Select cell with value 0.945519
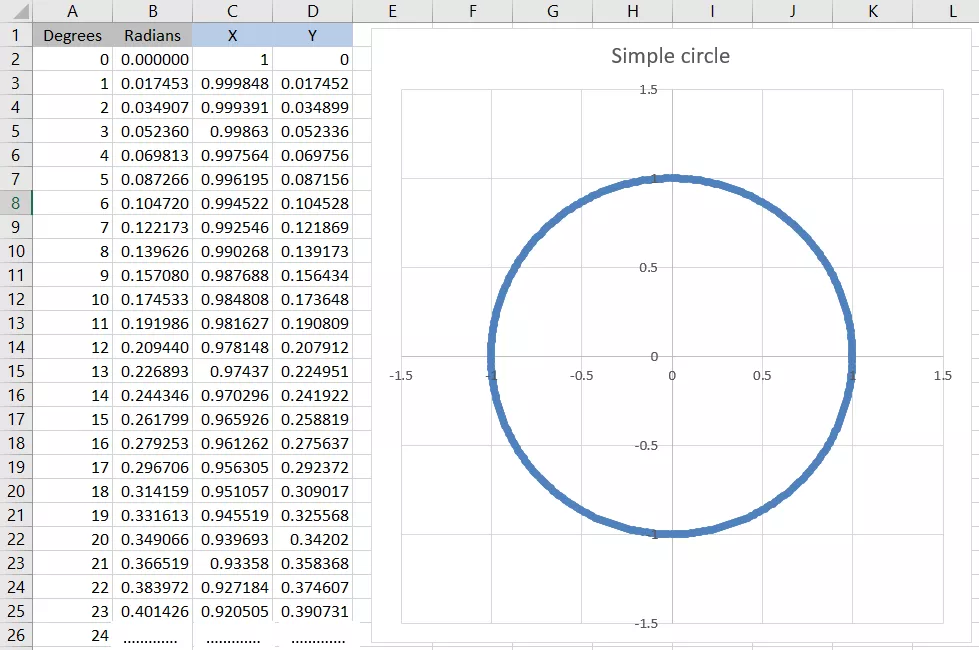 (x=232, y=515)
